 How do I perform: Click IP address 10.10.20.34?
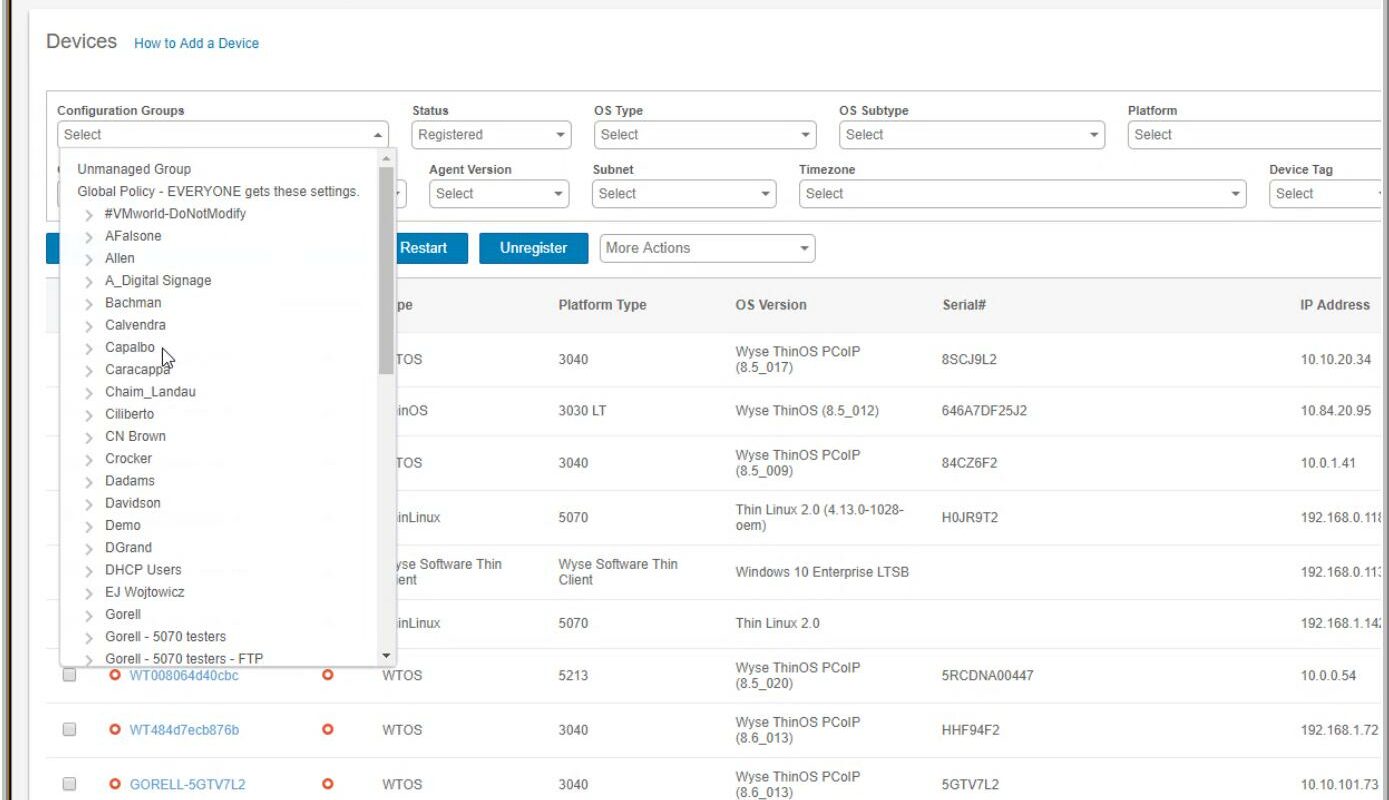tap(1336, 360)
